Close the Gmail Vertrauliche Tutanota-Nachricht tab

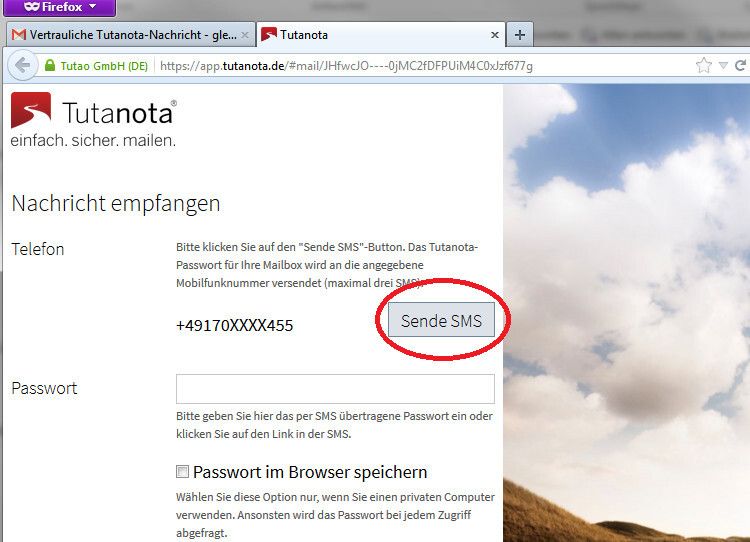coord(244,35)
